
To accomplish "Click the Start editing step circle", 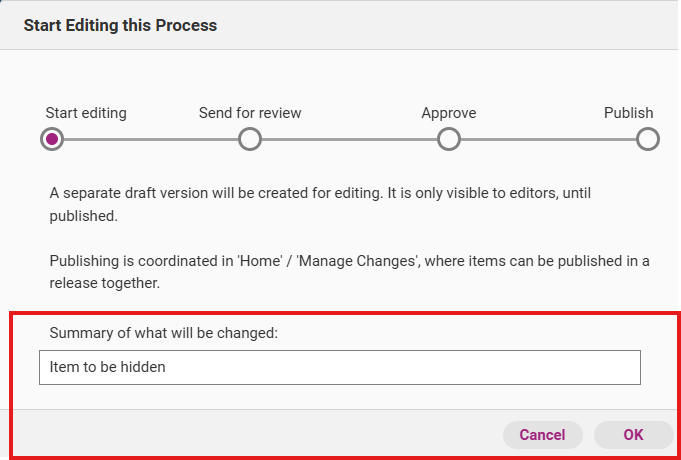I will (x=52, y=139).
